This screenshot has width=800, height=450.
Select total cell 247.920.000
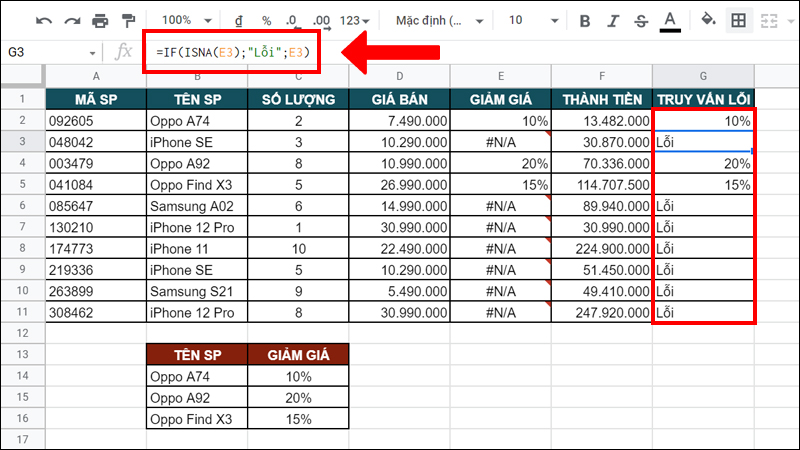pyautogui.click(x=602, y=312)
